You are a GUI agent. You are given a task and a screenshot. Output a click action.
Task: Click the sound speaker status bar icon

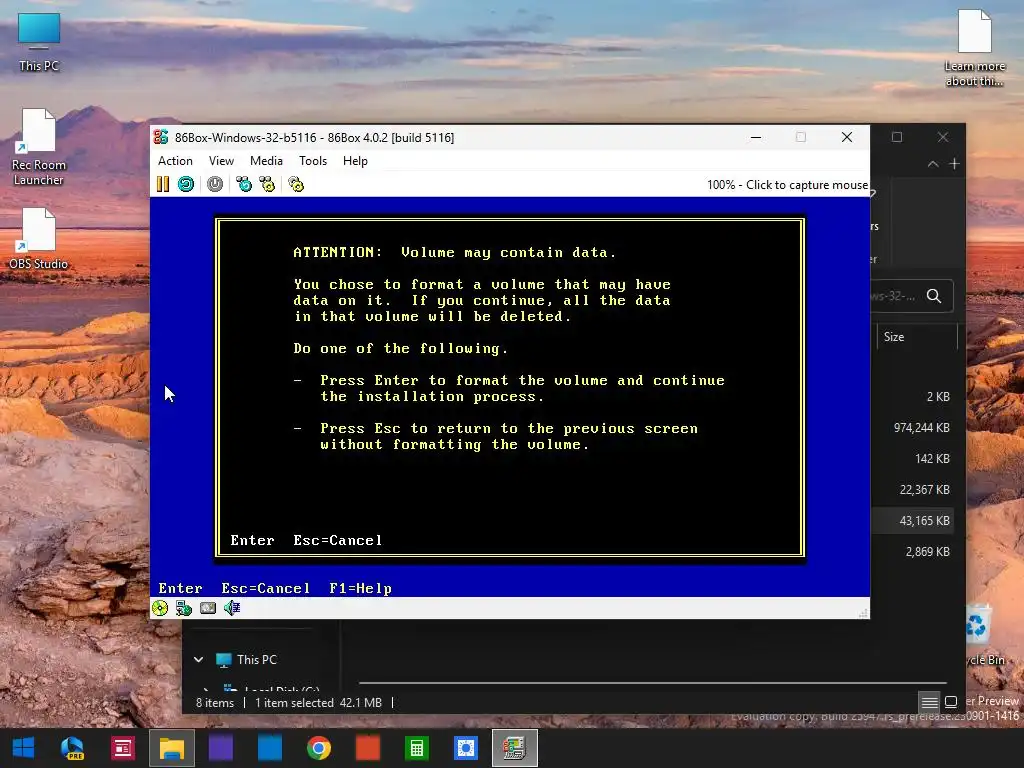(x=232, y=608)
